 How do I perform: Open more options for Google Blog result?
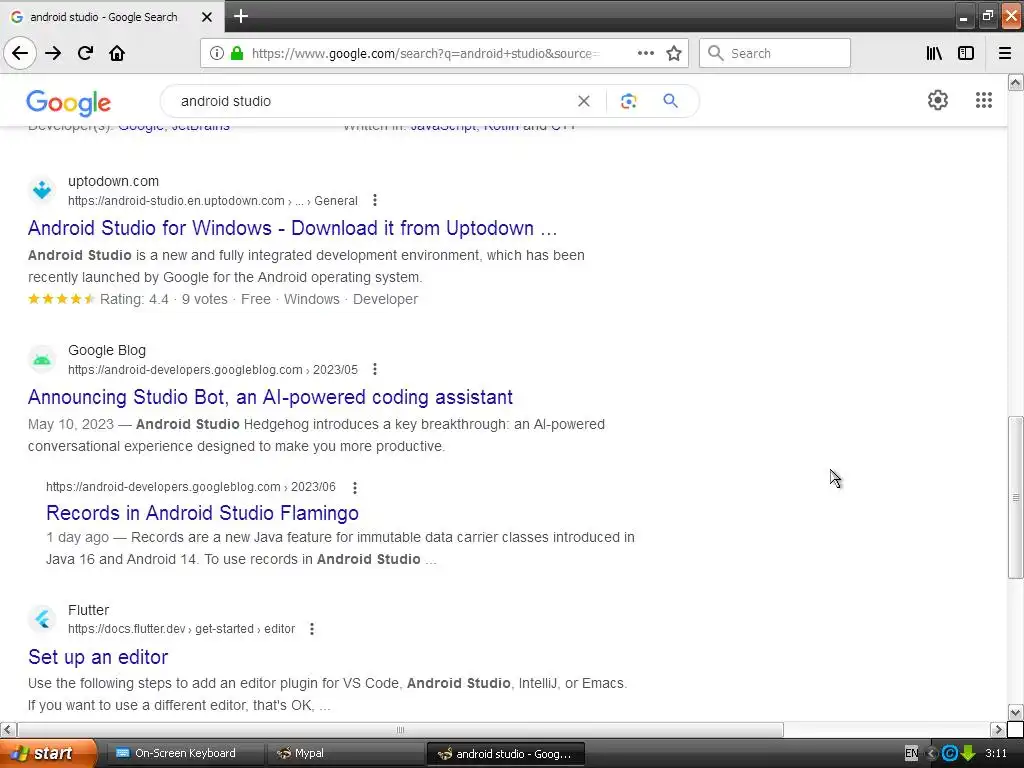[x=375, y=369]
